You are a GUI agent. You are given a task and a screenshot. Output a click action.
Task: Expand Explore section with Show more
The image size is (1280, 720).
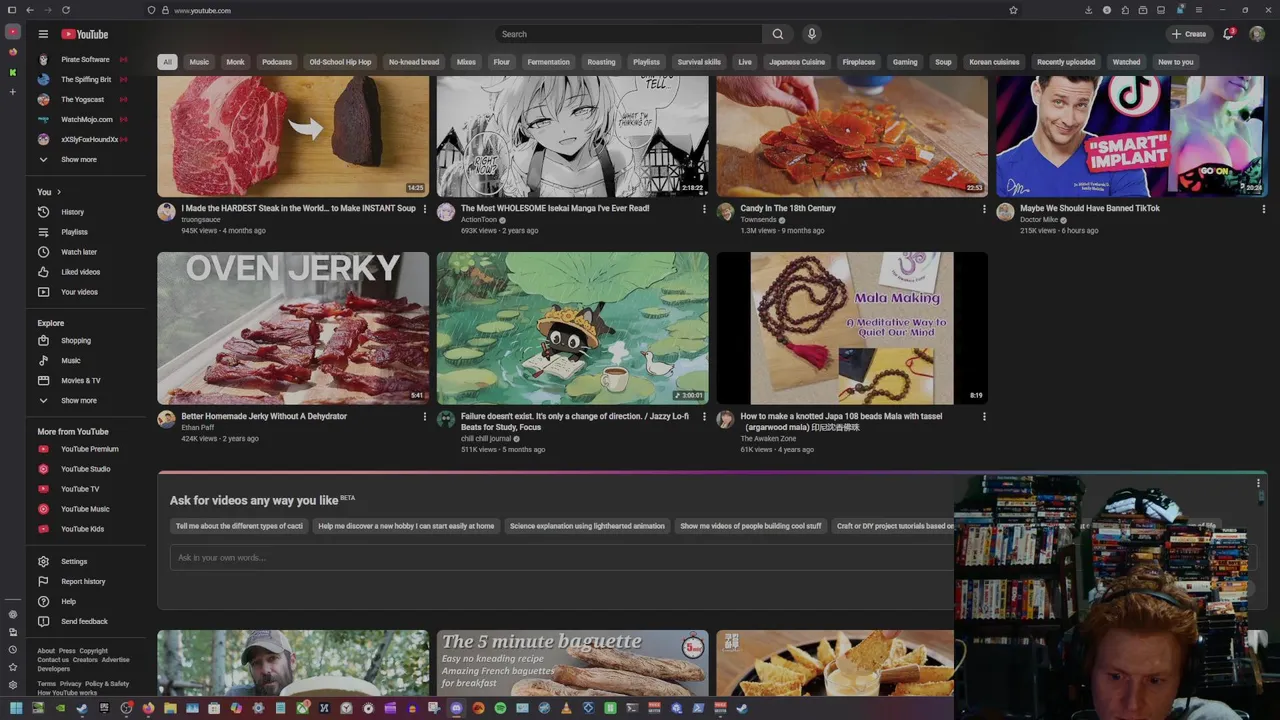(x=78, y=401)
